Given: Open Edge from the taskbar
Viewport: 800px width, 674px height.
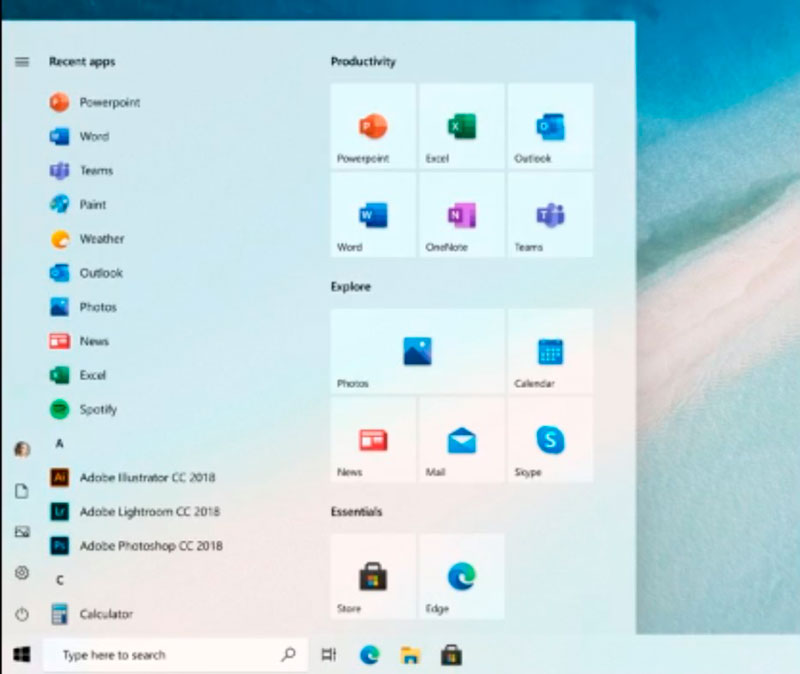Looking at the screenshot, I should [x=369, y=655].
